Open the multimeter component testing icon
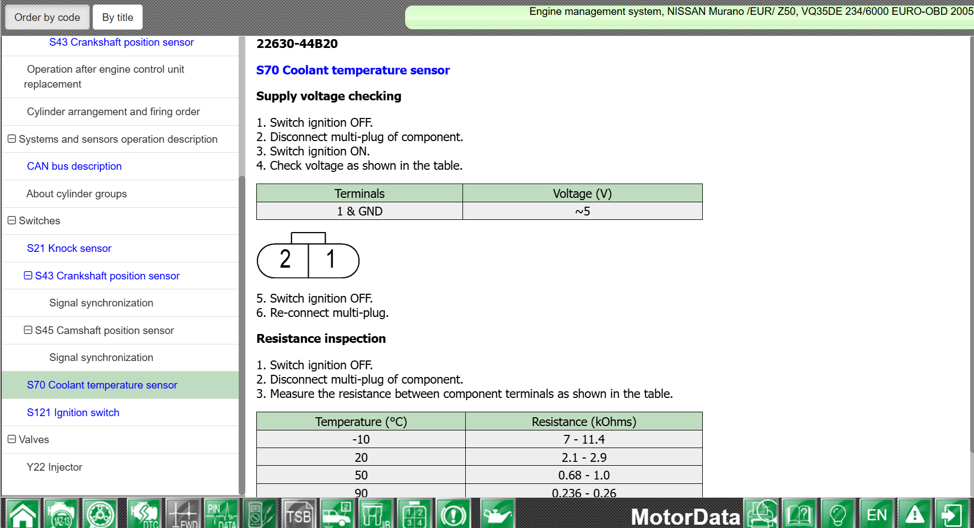 click(260, 514)
